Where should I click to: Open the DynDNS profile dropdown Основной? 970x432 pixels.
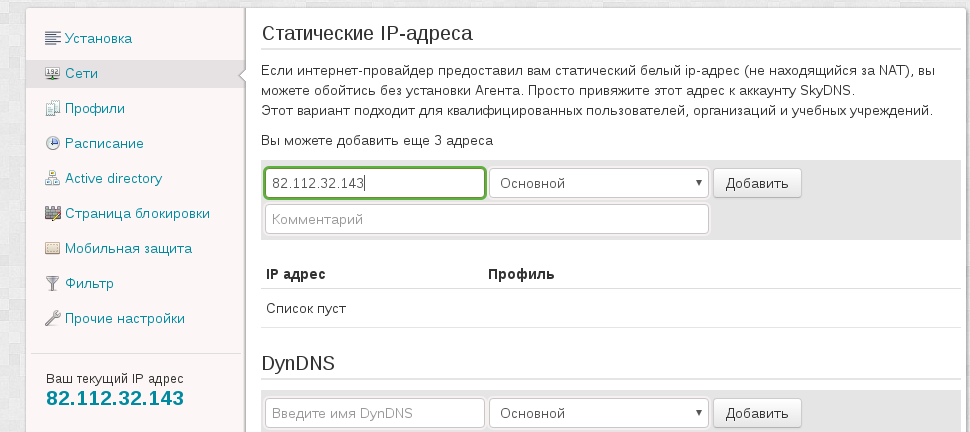click(x=599, y=413)
